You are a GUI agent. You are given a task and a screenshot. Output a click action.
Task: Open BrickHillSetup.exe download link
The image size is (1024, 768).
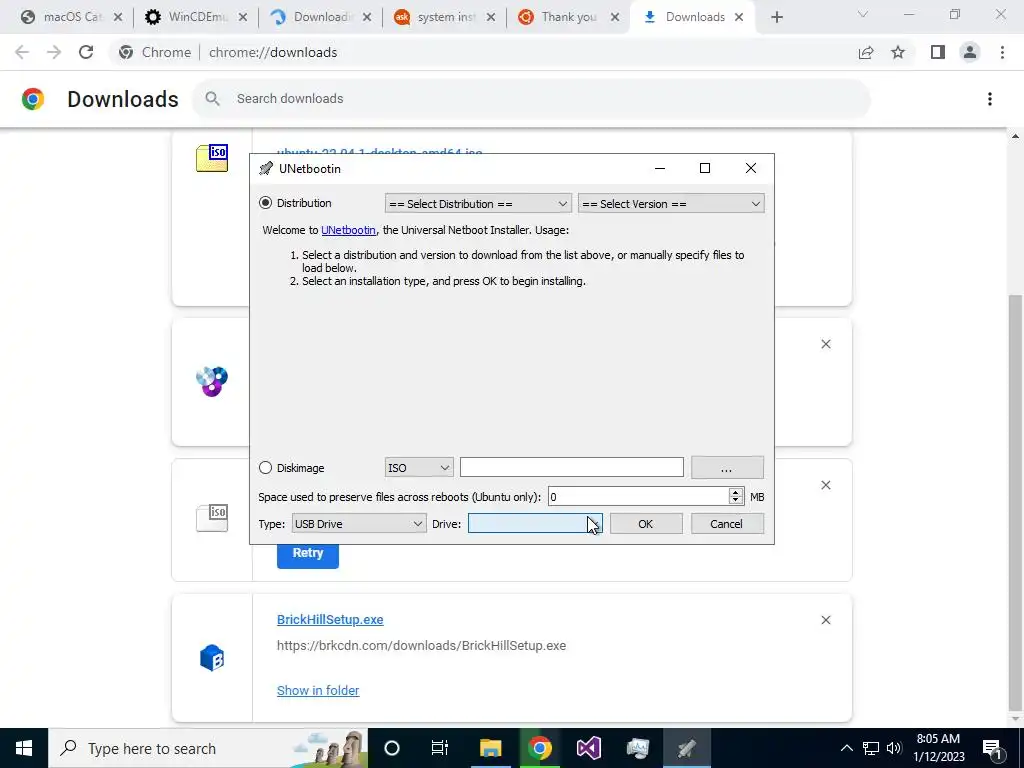click(x=330, y=620)
